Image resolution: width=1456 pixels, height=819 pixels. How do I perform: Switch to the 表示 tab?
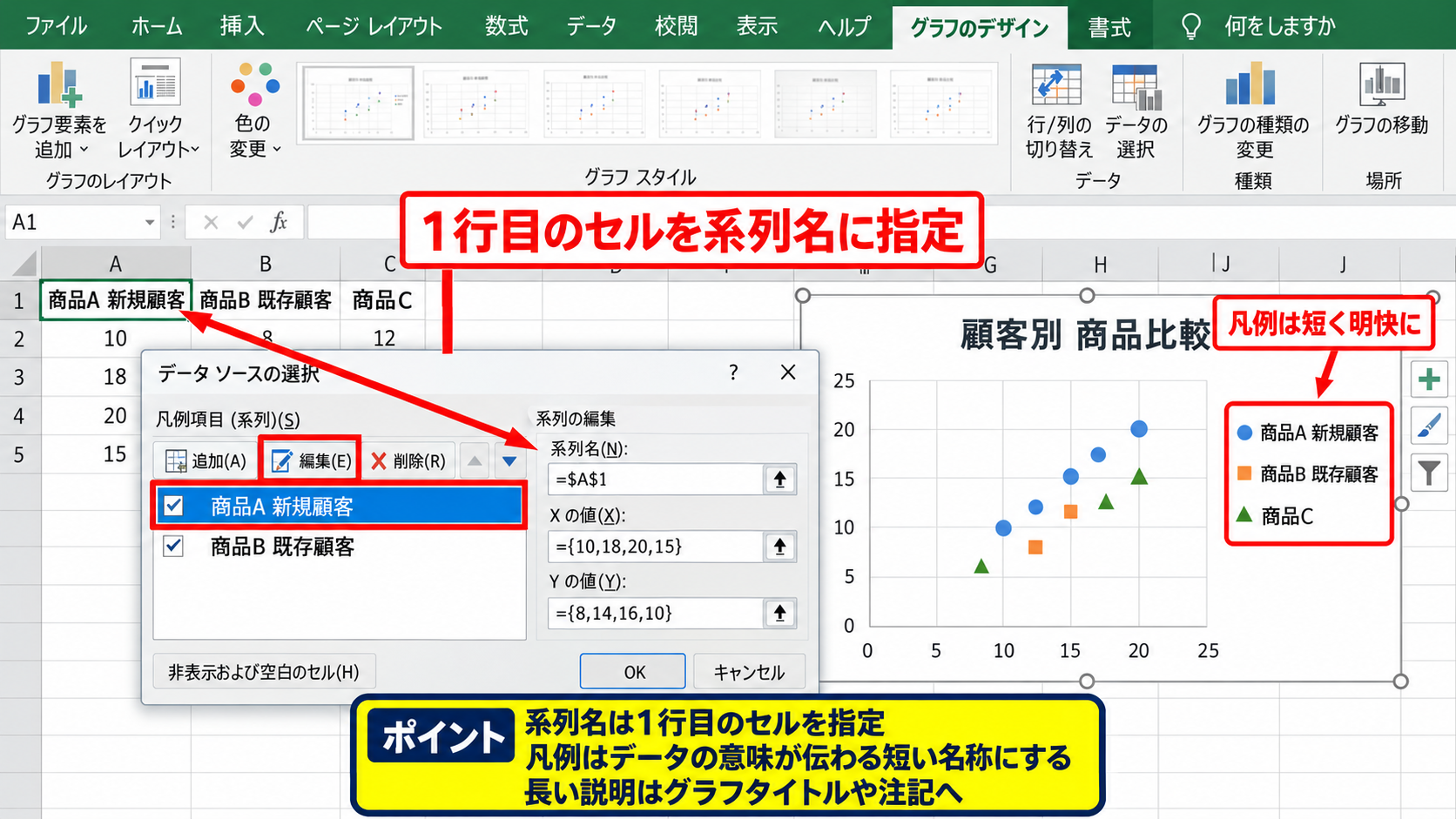tap(757, 26)
